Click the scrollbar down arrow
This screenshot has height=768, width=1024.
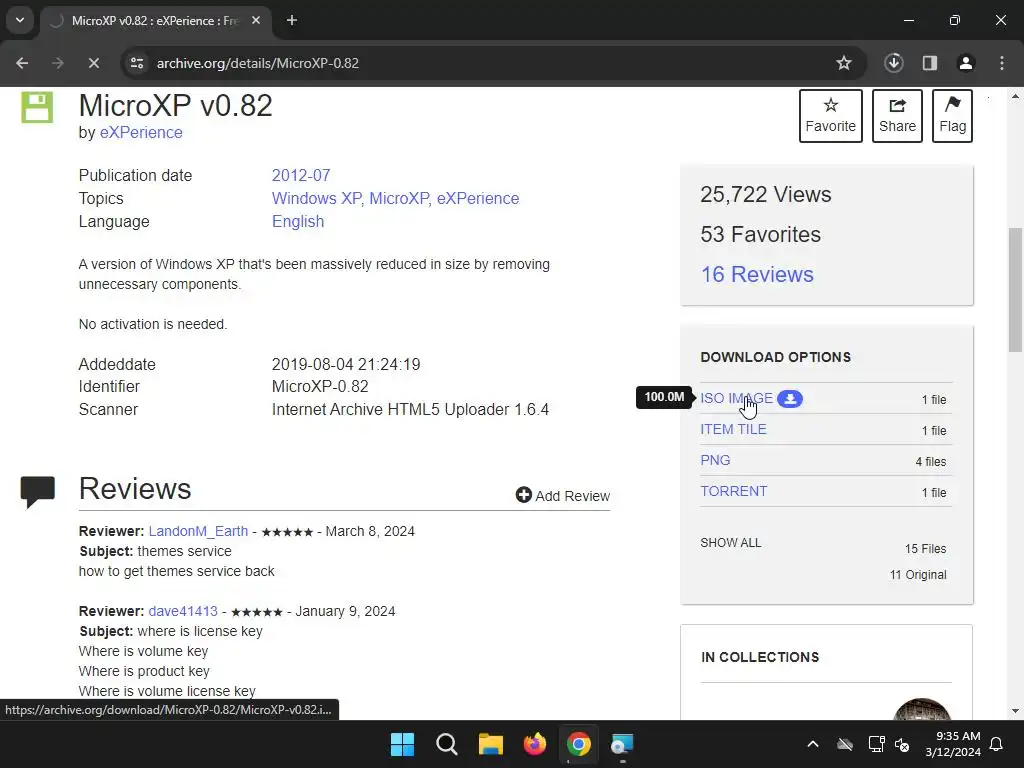(x=1015, y=711)
